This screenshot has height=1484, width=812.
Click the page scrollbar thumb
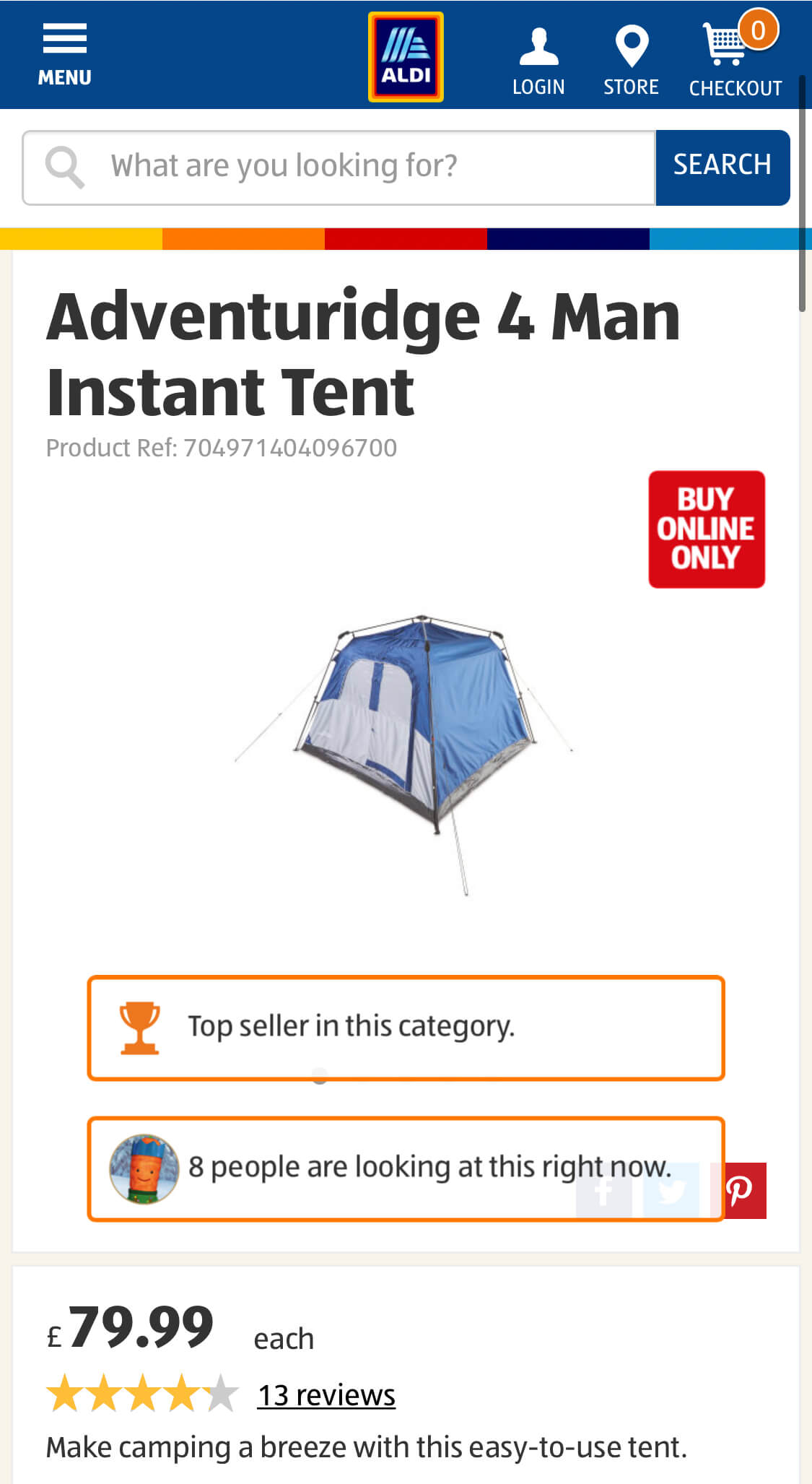click(802, 193)
